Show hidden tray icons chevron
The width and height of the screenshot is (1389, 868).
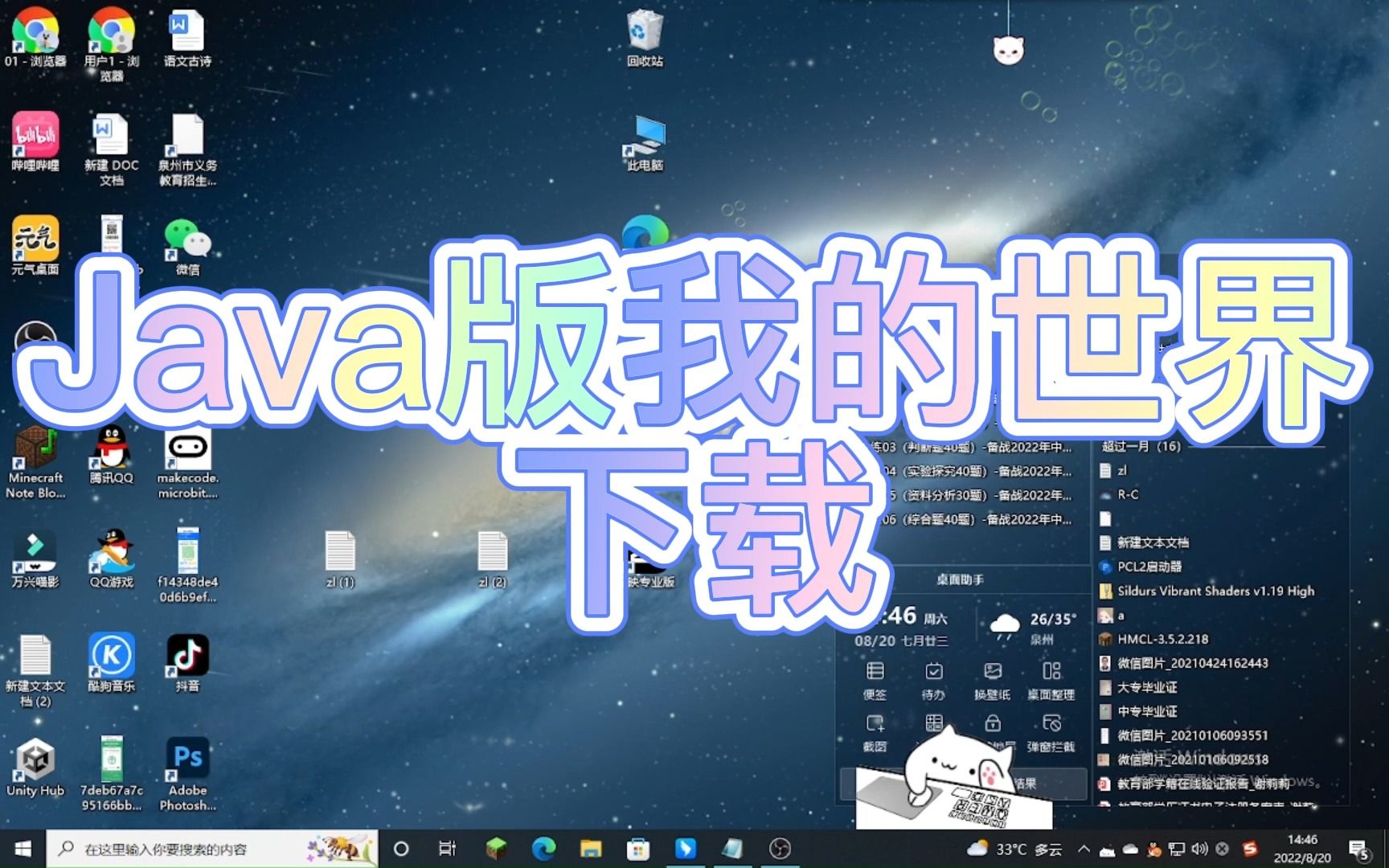coord(1084,849)
